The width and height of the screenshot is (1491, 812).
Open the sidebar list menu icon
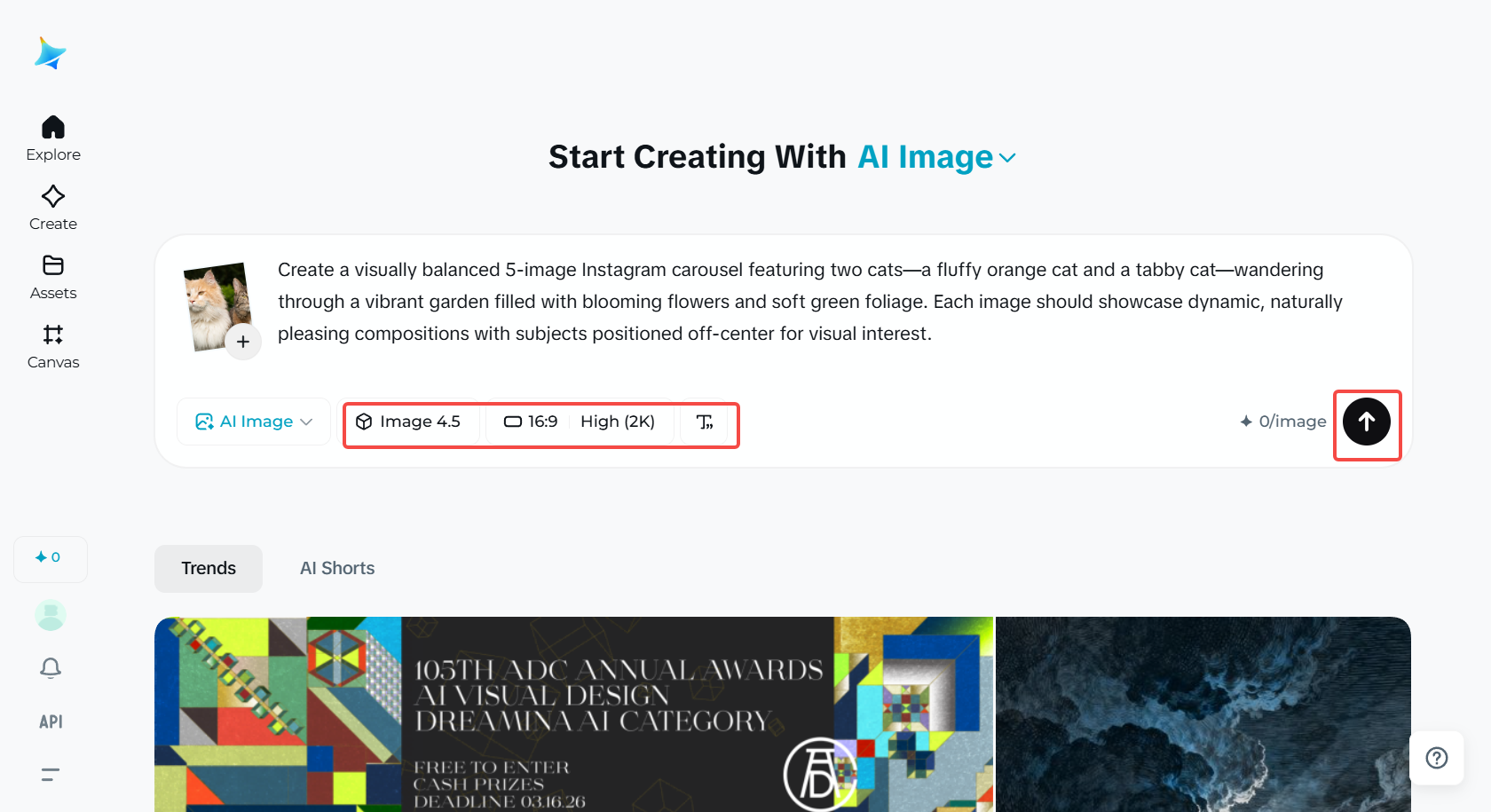click(50, 774)
